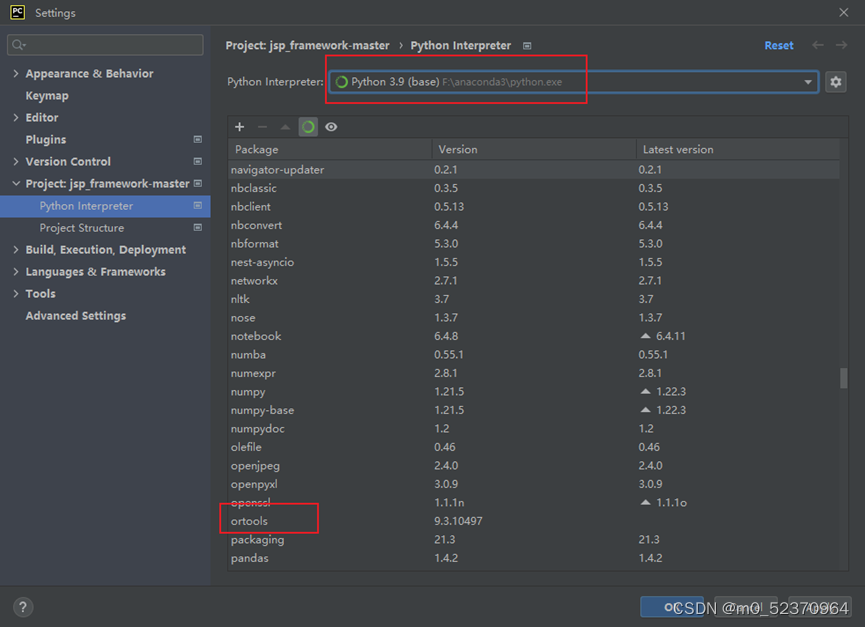Select the nbclassic package row
This screenshot has height=627, width=865.
(x=534, y=188)
